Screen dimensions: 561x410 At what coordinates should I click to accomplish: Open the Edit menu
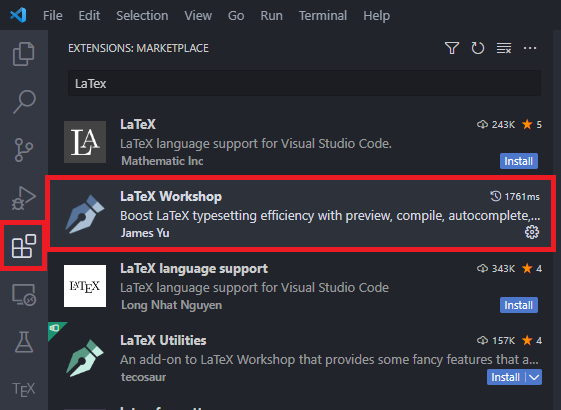click(89, 15)
